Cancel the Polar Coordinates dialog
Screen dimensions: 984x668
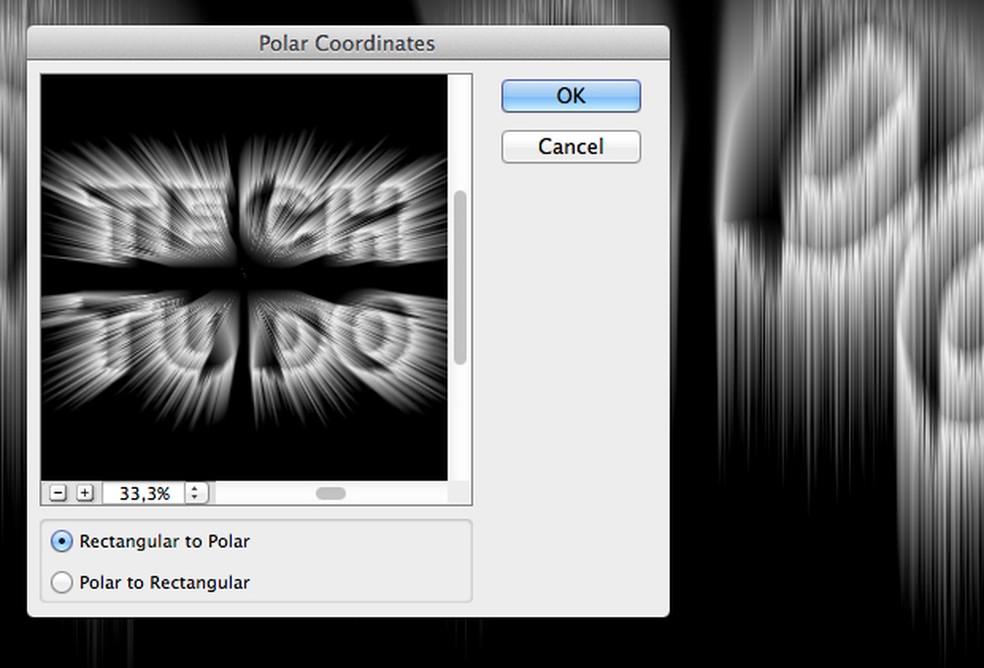(x=570, y=147)
